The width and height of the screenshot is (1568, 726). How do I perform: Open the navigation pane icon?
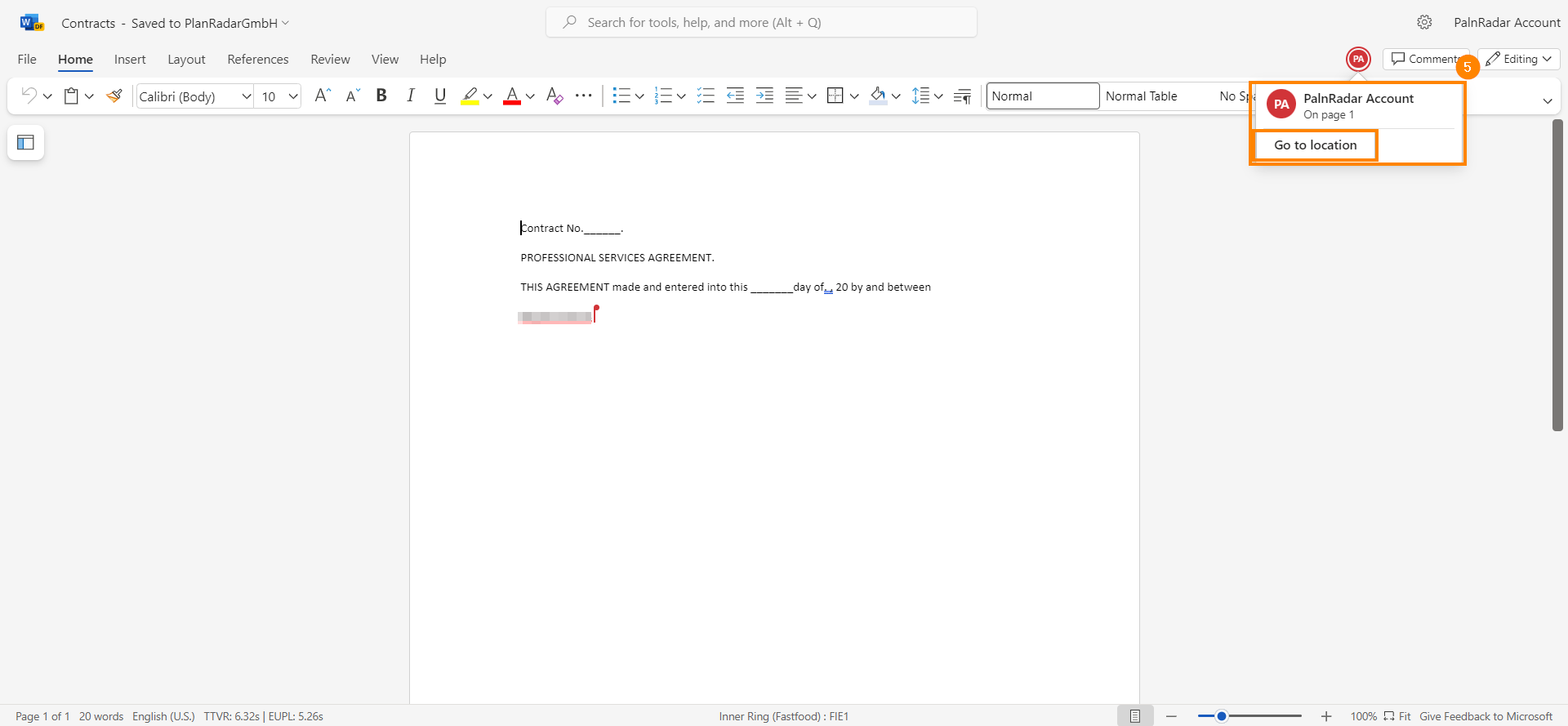(x=25, y=143)
